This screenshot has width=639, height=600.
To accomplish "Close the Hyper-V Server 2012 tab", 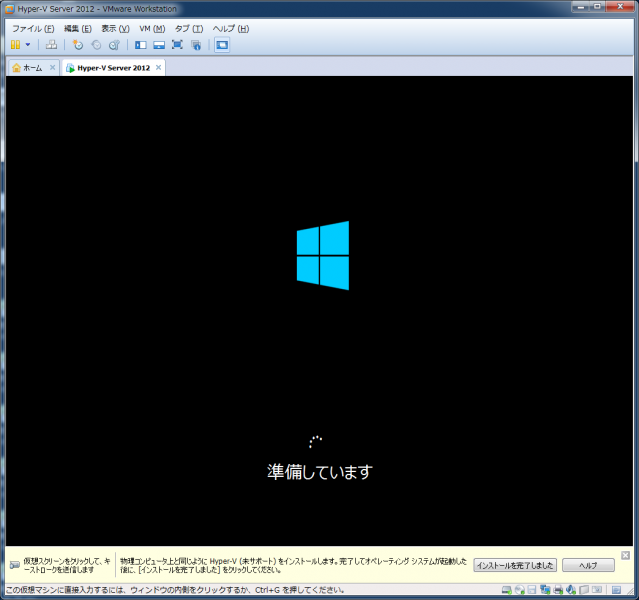I will click(159, 67).
